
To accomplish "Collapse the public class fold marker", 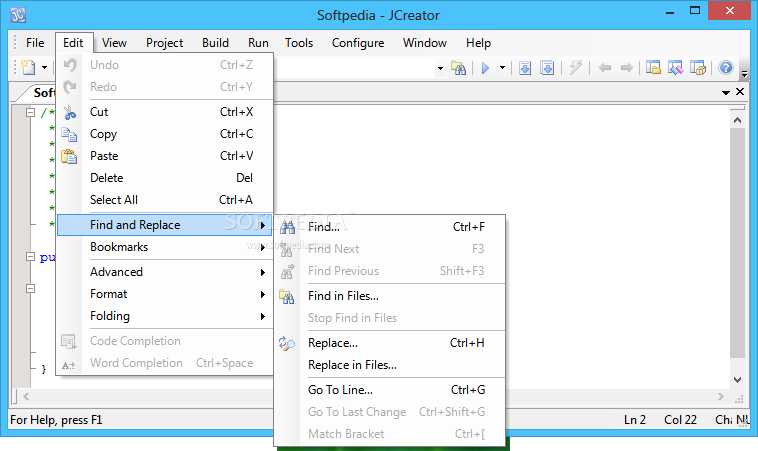I will (x=30, y=257).
